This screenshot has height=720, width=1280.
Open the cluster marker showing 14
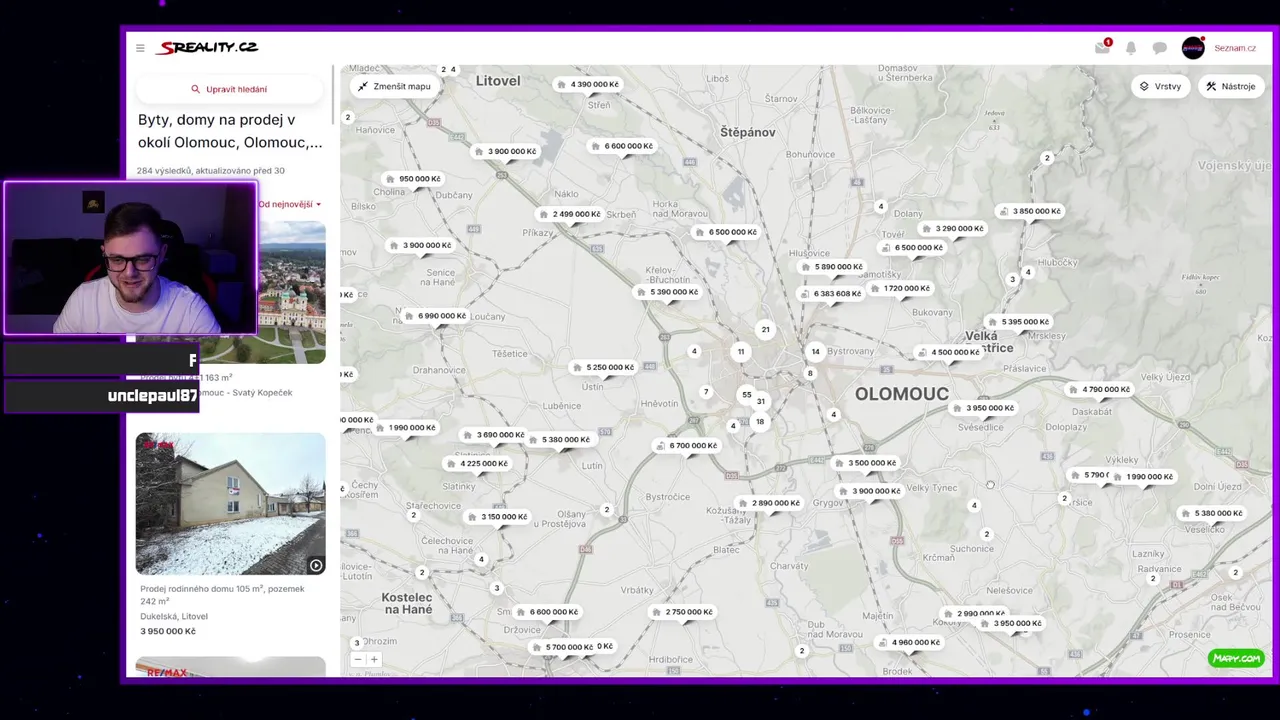pos(815,351)
